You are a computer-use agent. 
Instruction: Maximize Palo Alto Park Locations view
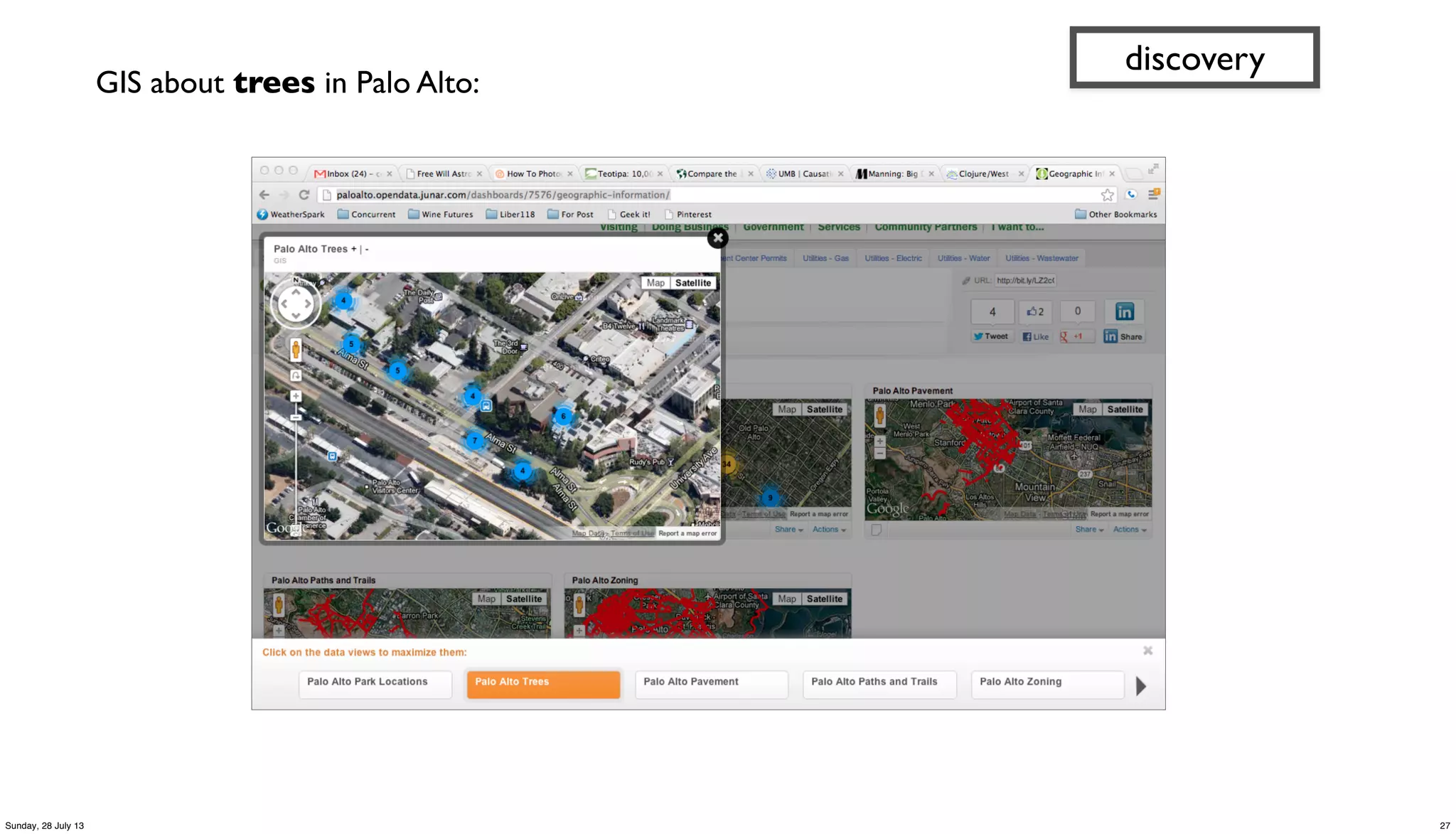pyautogui.click(x=375, y=684)
